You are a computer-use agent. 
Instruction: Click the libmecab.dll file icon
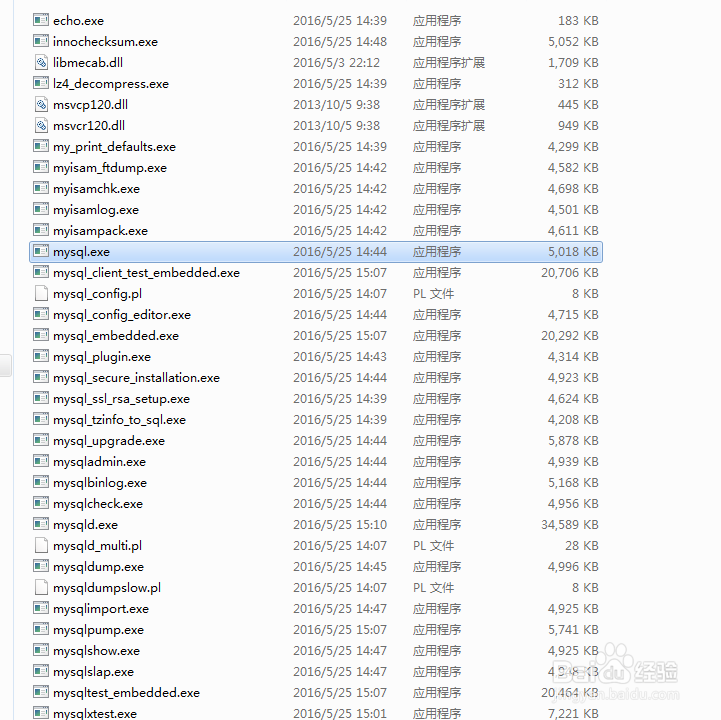tap(41, 62)
